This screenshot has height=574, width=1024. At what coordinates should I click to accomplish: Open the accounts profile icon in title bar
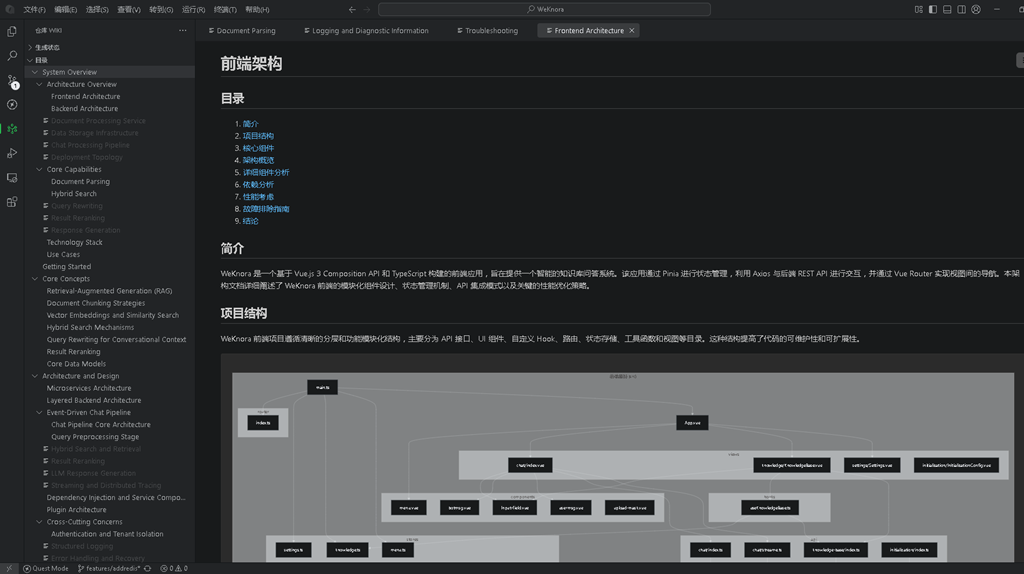(x=976, y=9)
